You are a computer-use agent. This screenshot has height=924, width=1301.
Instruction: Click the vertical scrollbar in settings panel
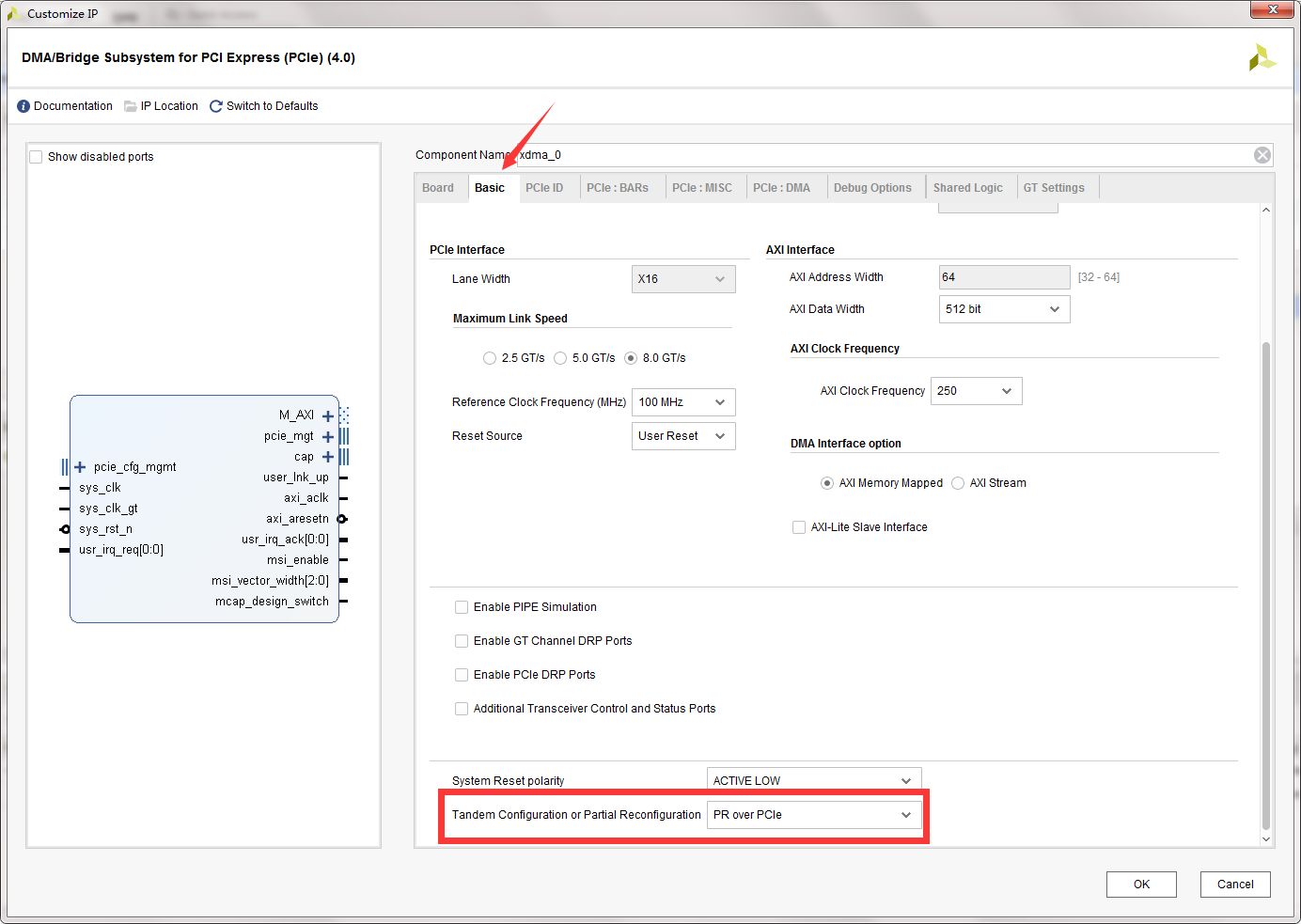[x=1265, y=583]
